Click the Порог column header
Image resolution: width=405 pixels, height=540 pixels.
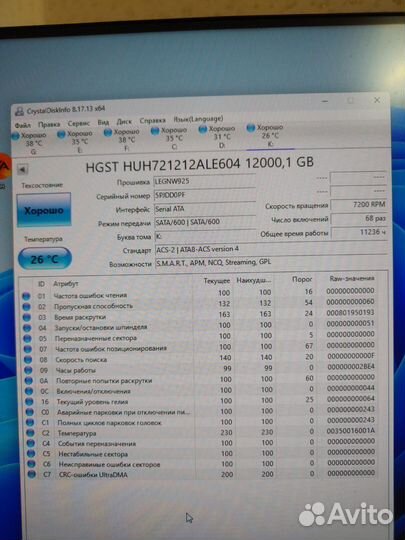[x=302, y=279]
